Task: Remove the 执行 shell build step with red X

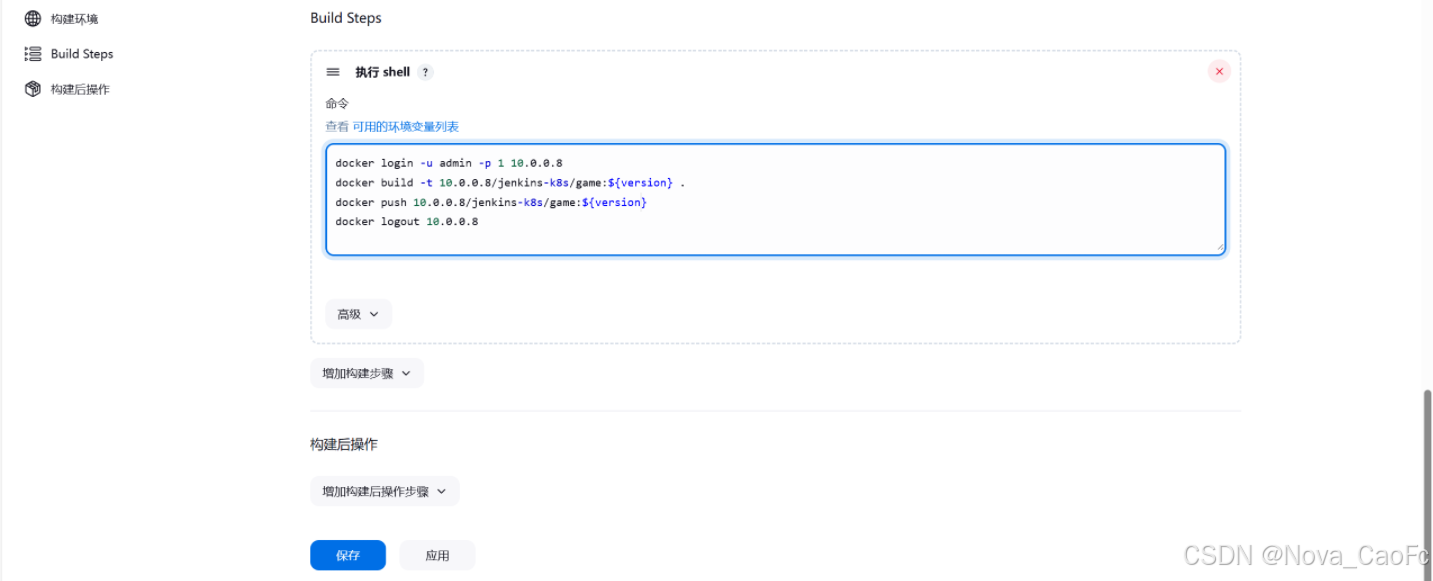Action: pos(1219,71)
